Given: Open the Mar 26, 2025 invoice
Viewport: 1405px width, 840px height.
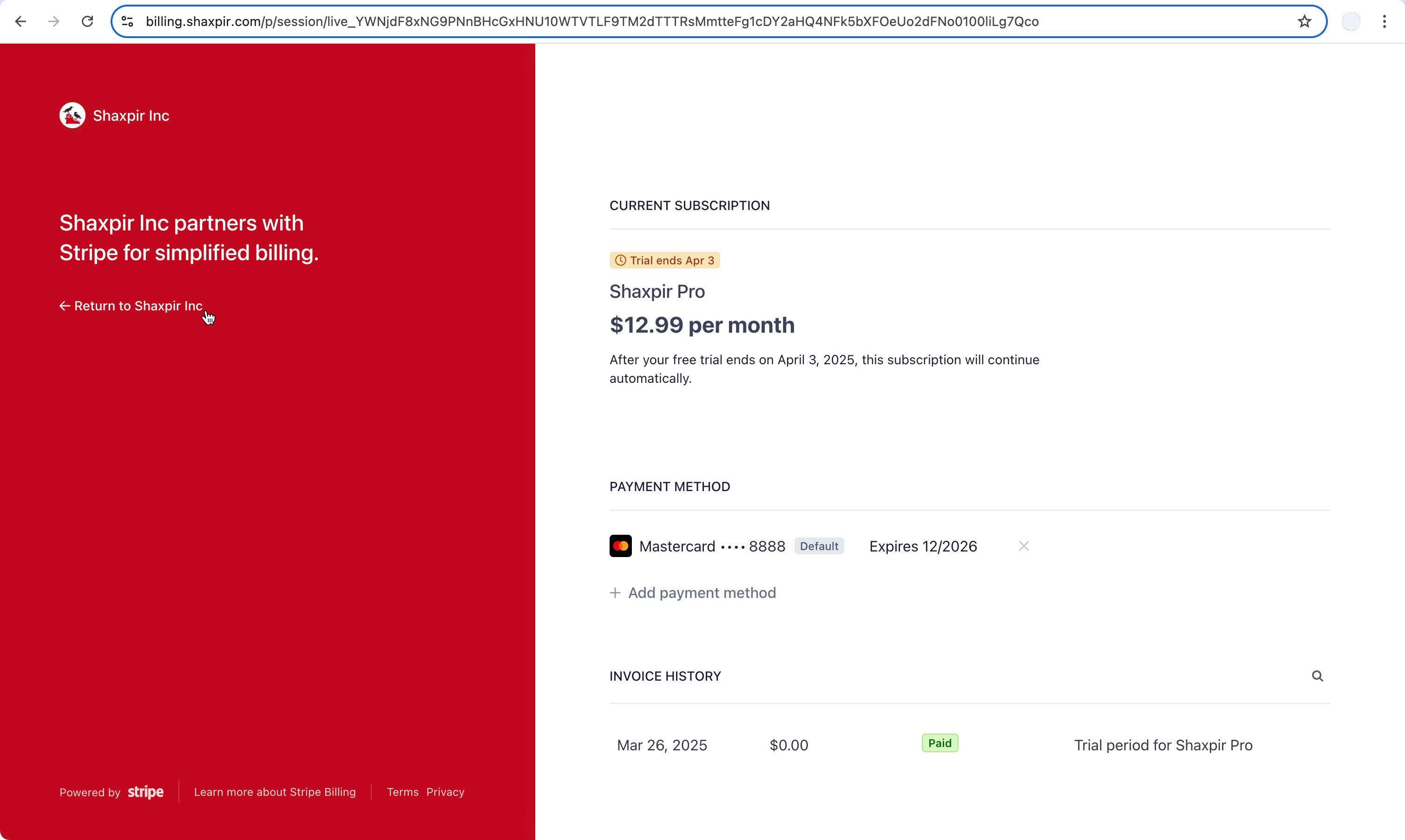Looking at the screenshot, I should 662,745.
